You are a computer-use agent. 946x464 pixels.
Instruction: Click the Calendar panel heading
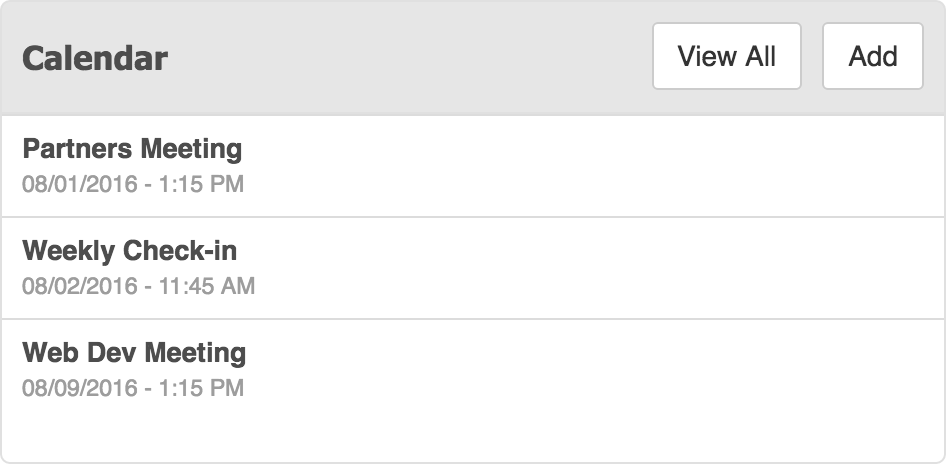95,58
